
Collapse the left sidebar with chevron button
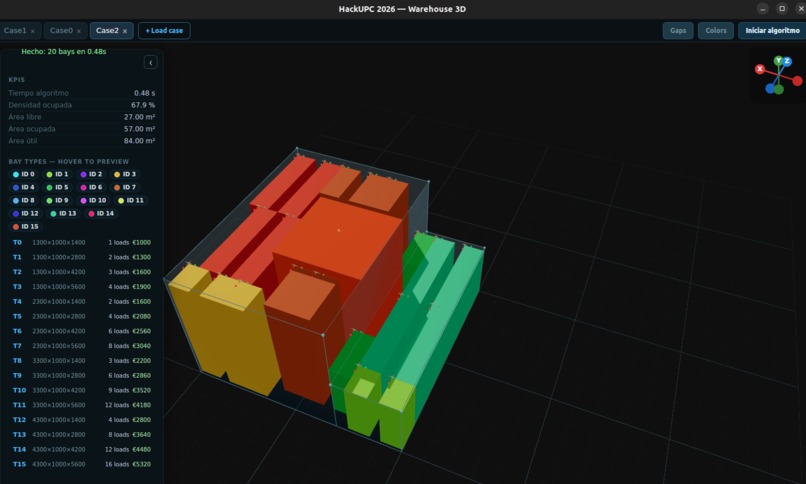click(151, 63)
